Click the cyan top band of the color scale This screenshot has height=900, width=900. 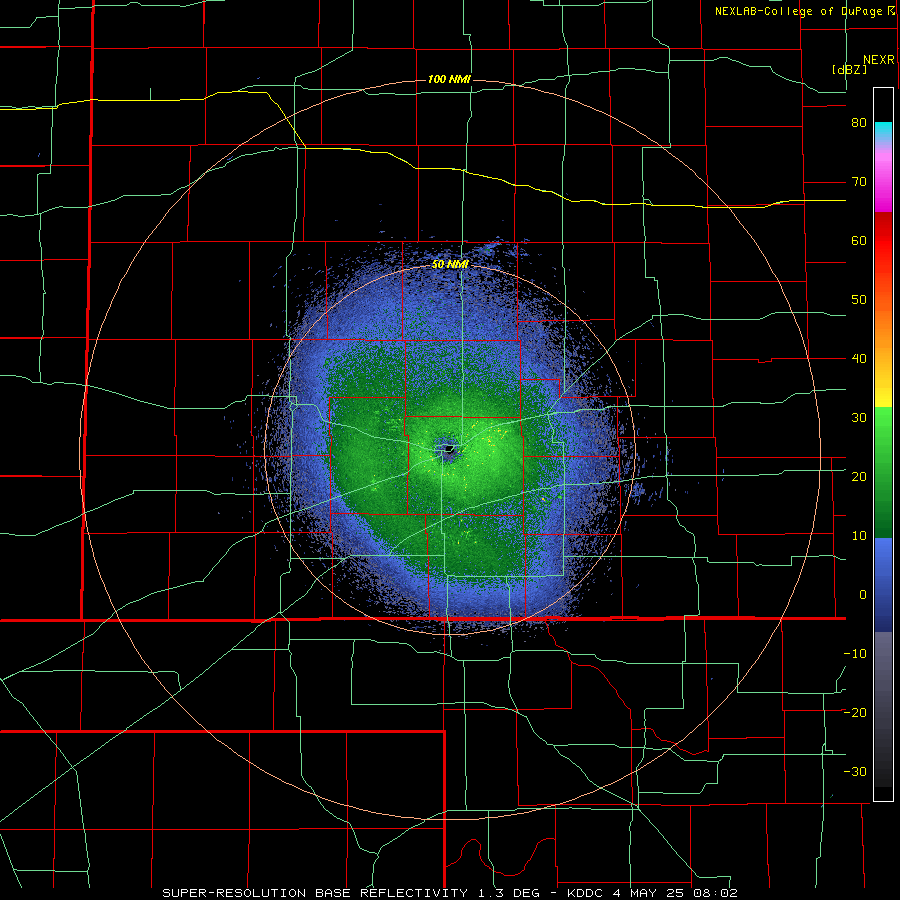883,132
